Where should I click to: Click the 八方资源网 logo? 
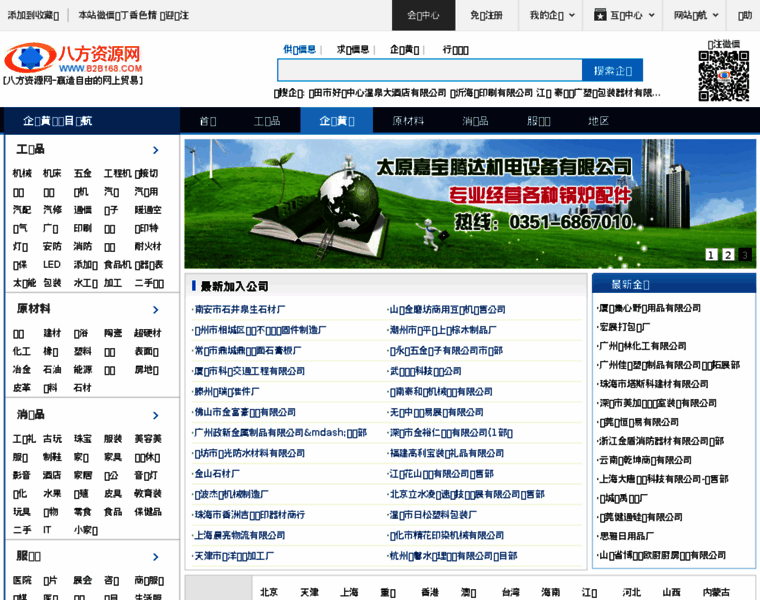pos(74,58)
